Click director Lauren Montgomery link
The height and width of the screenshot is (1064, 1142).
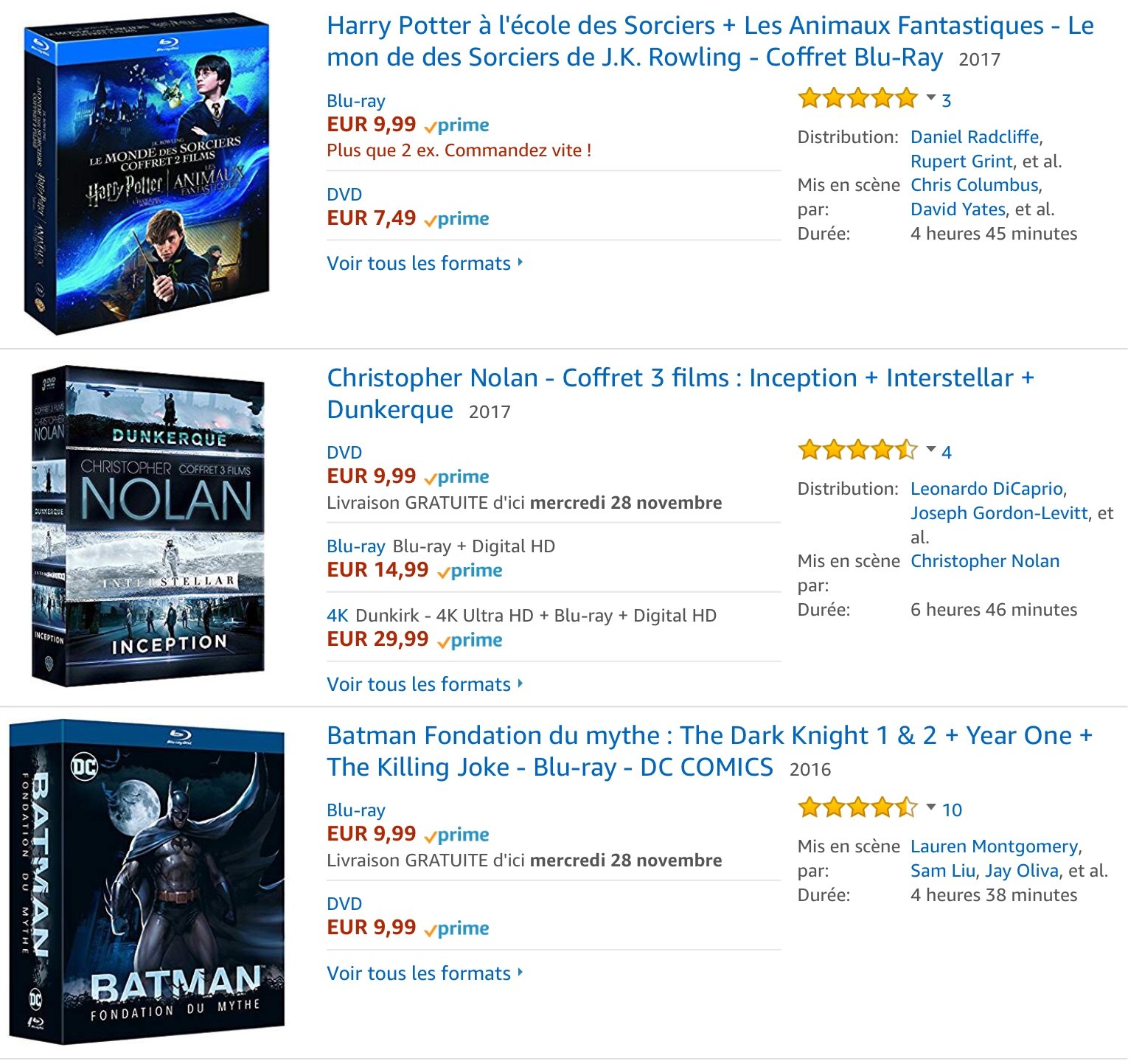coord(994,846)
